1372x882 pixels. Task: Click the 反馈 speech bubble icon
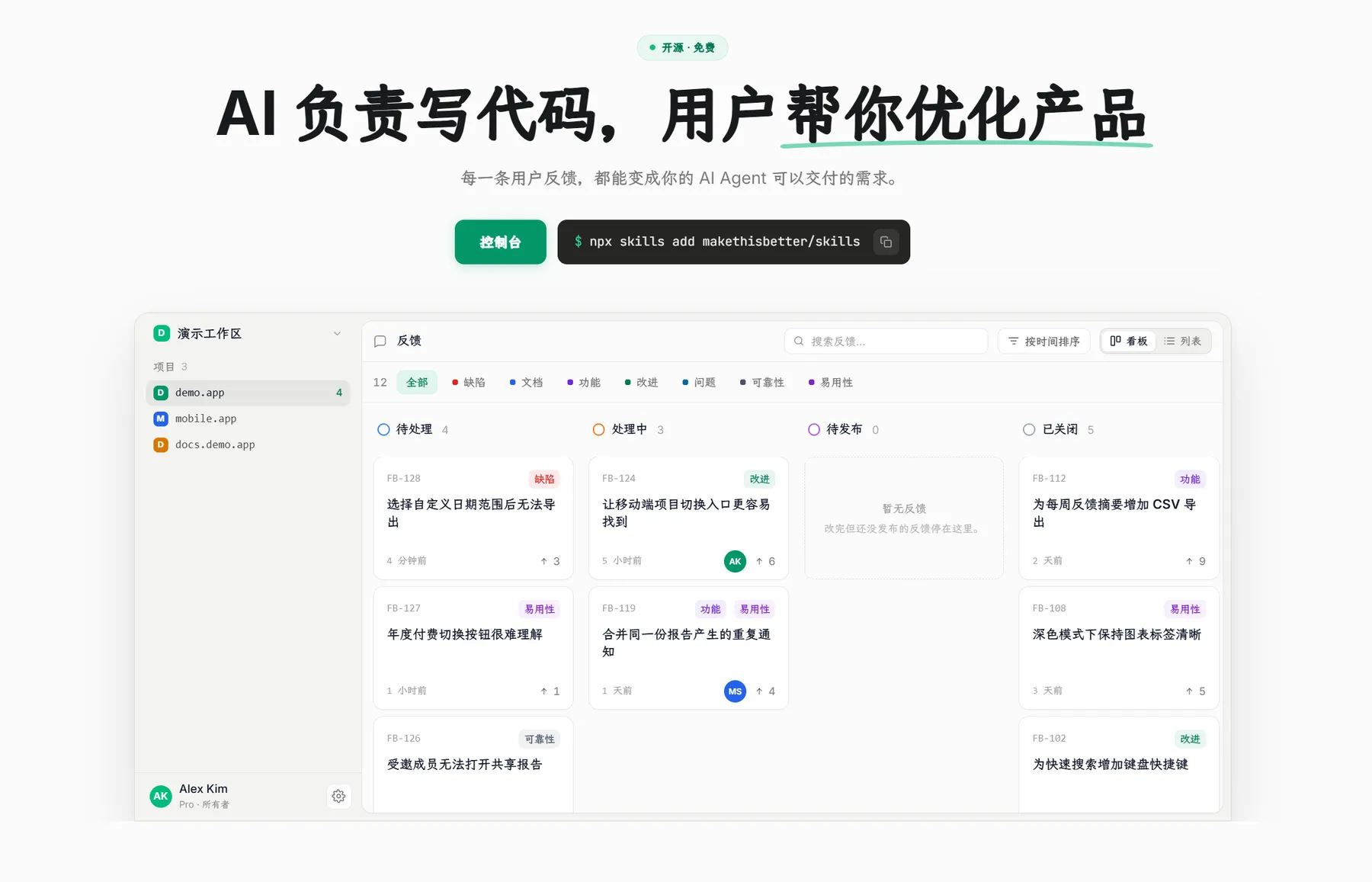pos(380,342)
